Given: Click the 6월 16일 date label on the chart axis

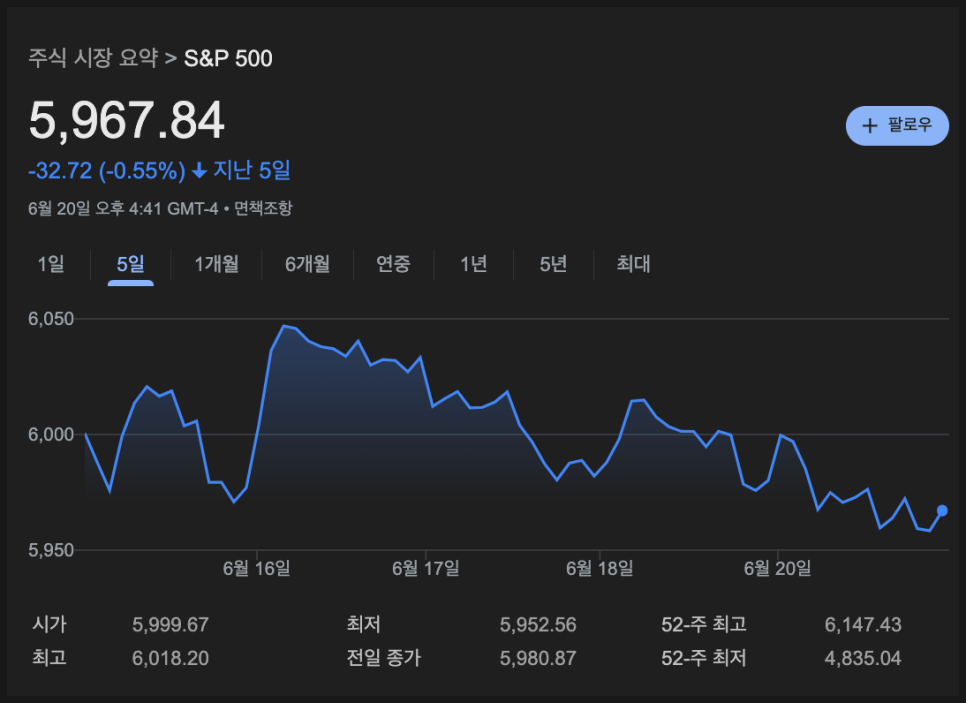Looking at the screenshot, I should [256, 568].
